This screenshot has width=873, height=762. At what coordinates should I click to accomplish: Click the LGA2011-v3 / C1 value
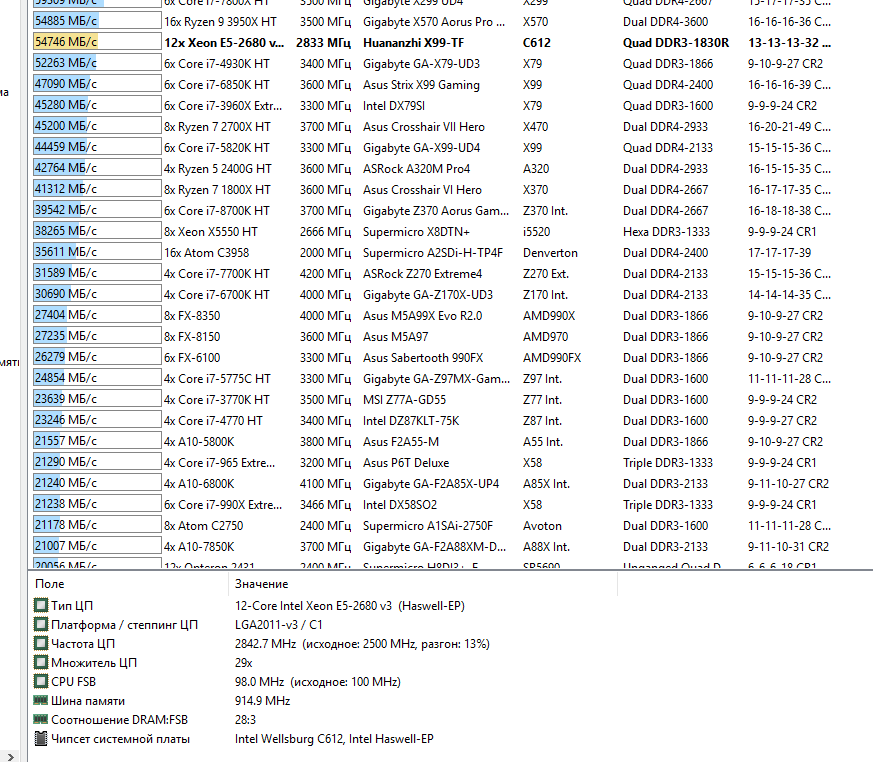click(278, 625)
